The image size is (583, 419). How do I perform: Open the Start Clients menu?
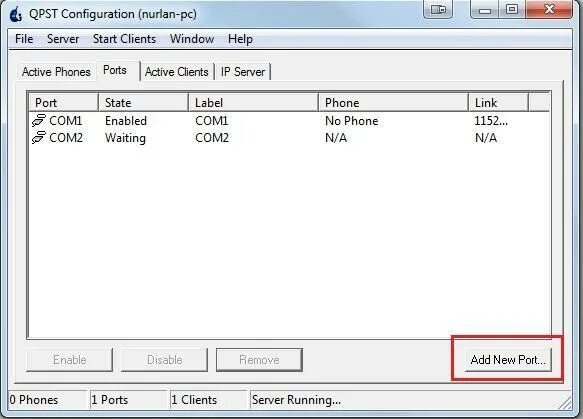(124, 39)
